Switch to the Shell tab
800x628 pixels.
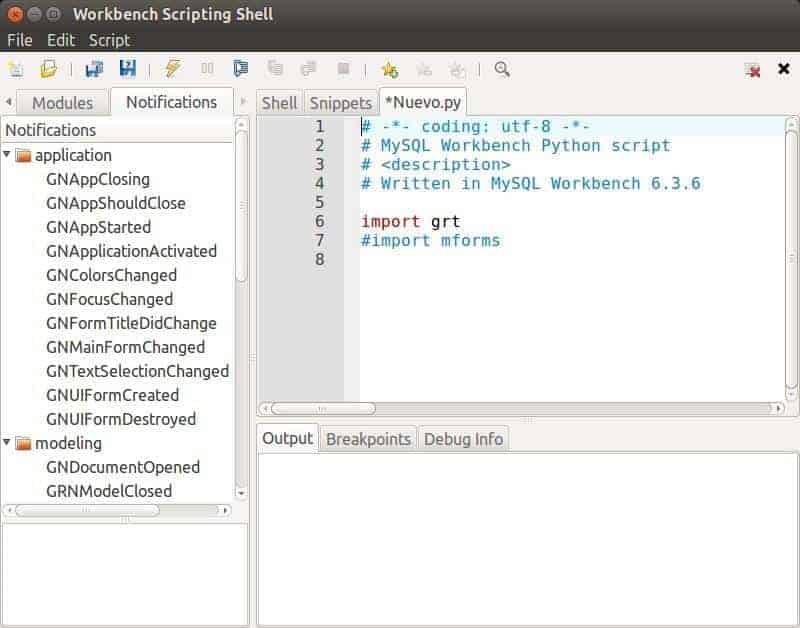click(279, 103)
